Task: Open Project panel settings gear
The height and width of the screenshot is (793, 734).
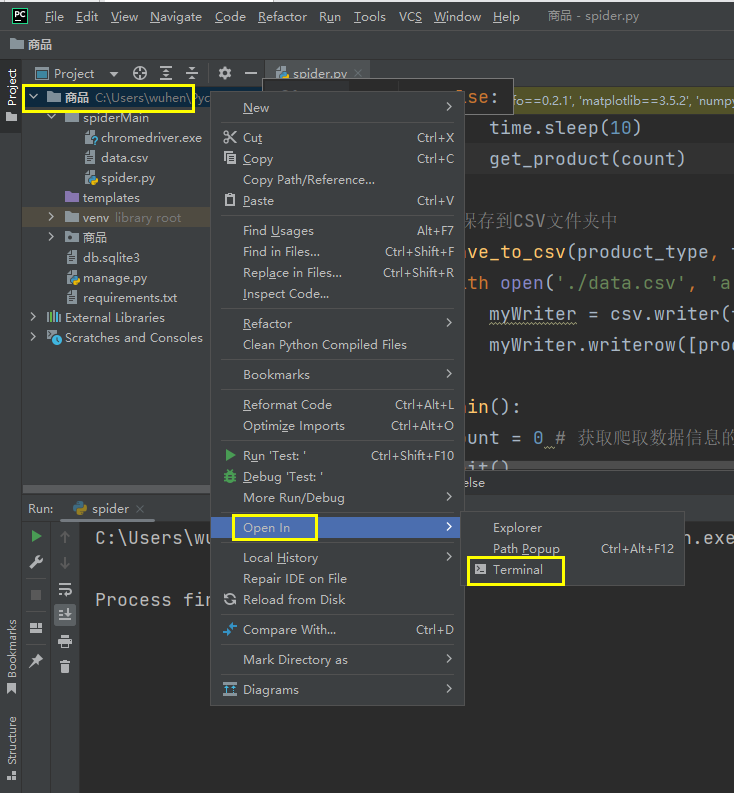Action: pyautogui.click(x=225, y=73)
